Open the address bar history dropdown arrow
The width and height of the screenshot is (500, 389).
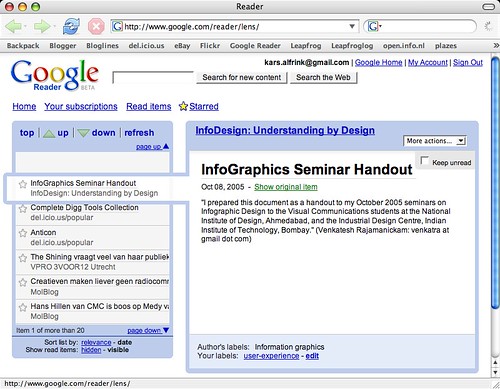pos(352,26)
